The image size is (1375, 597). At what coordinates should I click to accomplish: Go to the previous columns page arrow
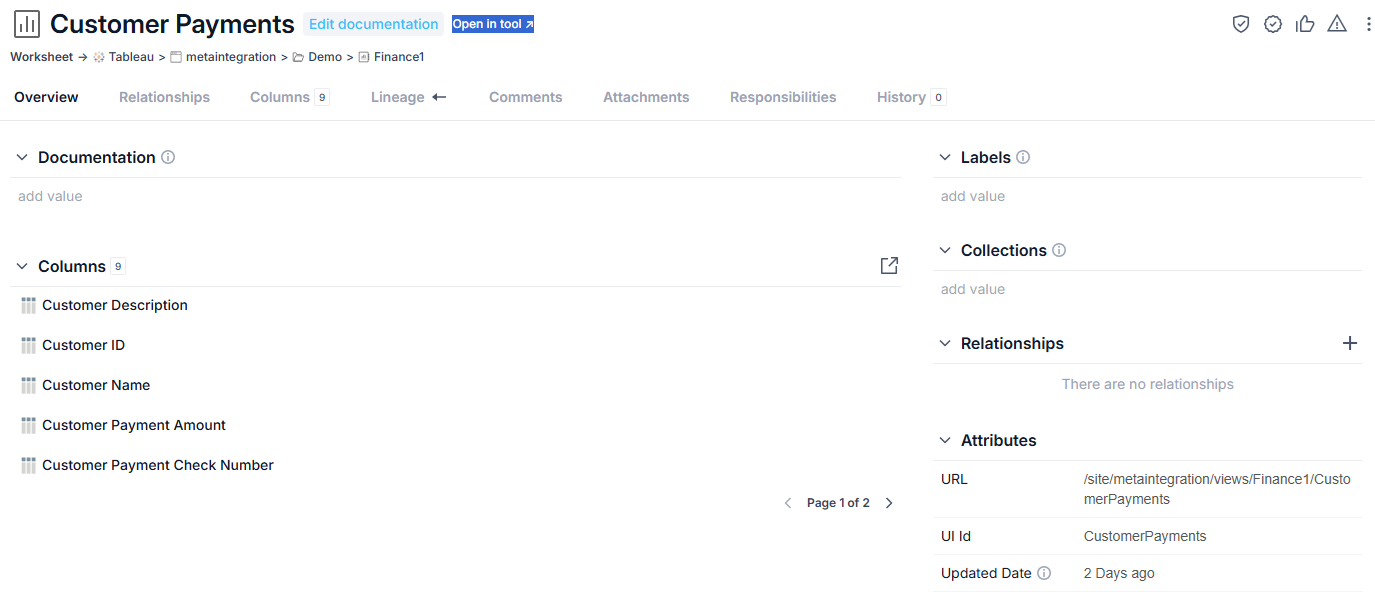788,503
